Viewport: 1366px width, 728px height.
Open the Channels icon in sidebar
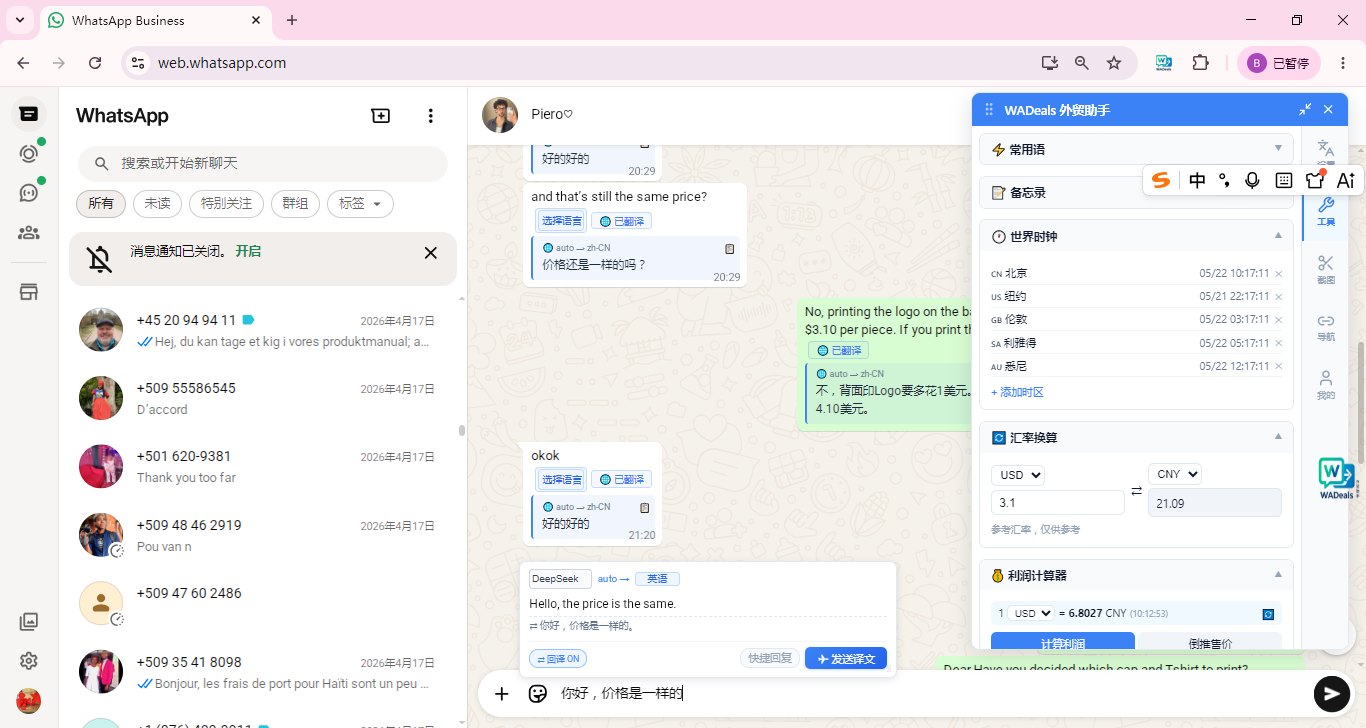point(29,193)
